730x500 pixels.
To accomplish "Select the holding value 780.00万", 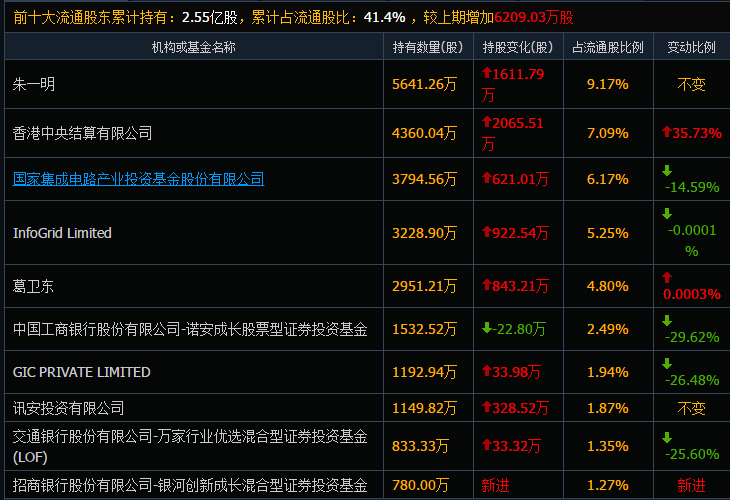I will tap(420, 485).
